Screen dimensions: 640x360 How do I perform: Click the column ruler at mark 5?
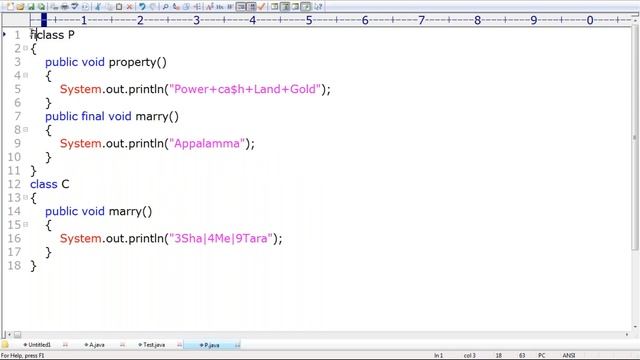(309, 20)
